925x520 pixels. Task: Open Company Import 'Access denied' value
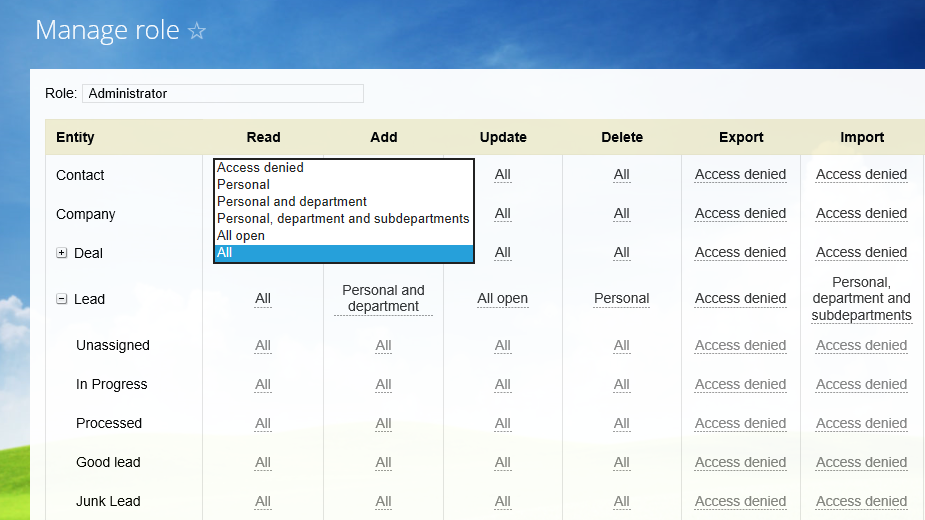pyautogui.click(x=861, y=214)
